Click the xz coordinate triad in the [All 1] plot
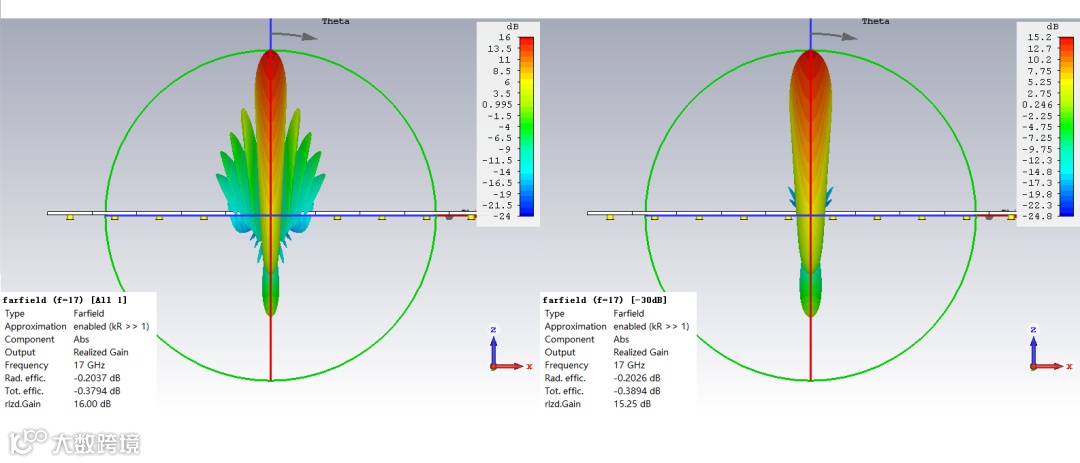This screenshot has height=463, width=1080. coord(508,349)
